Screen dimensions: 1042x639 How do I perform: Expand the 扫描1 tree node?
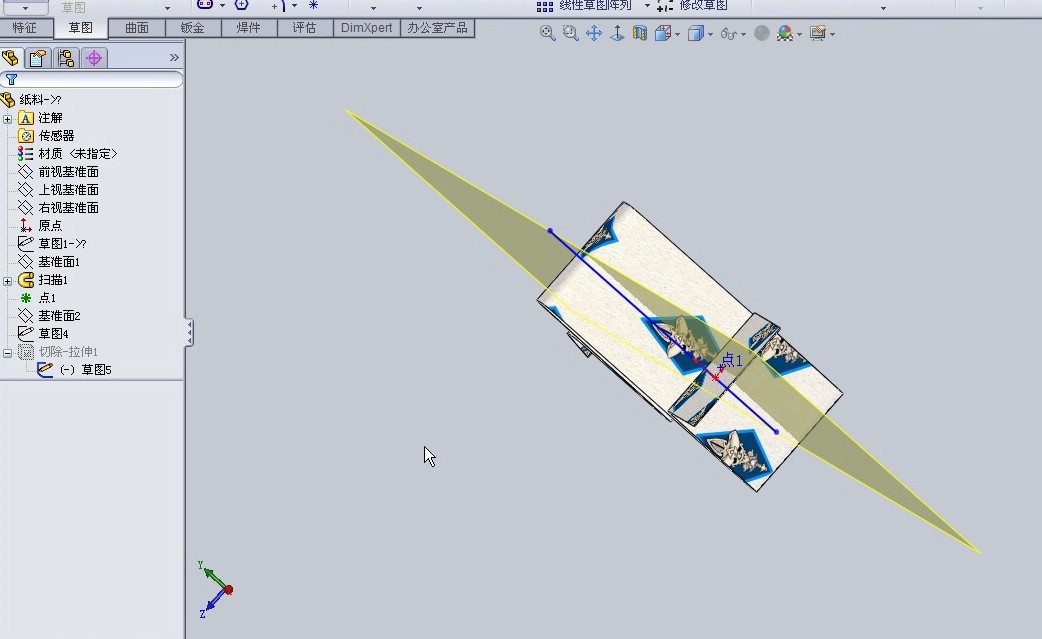(x=7, y=281)
